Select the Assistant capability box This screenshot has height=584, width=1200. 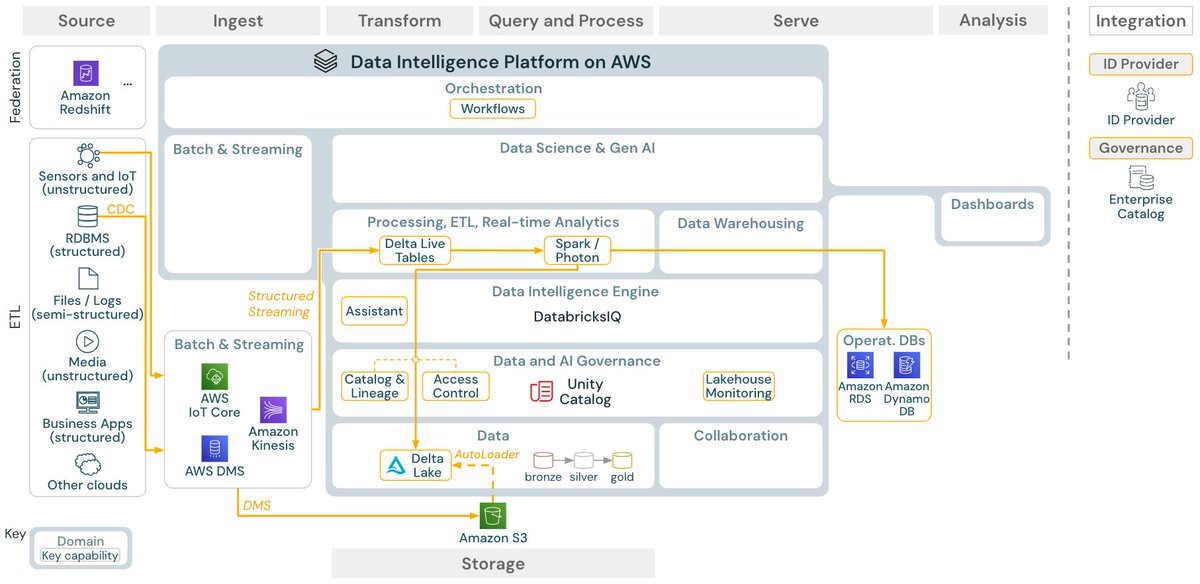pyautogui.click(x=374, y=311)
